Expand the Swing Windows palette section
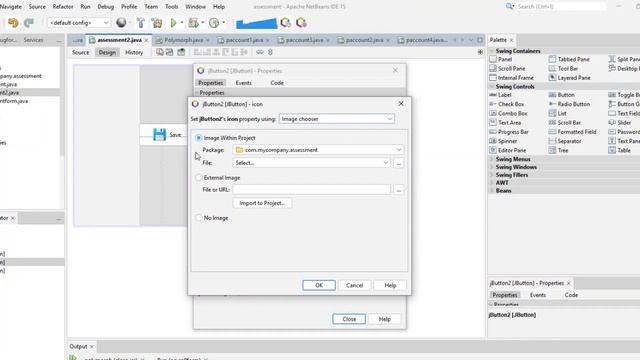This screenshot has height=360, width=640. click(x=491, y=167)
